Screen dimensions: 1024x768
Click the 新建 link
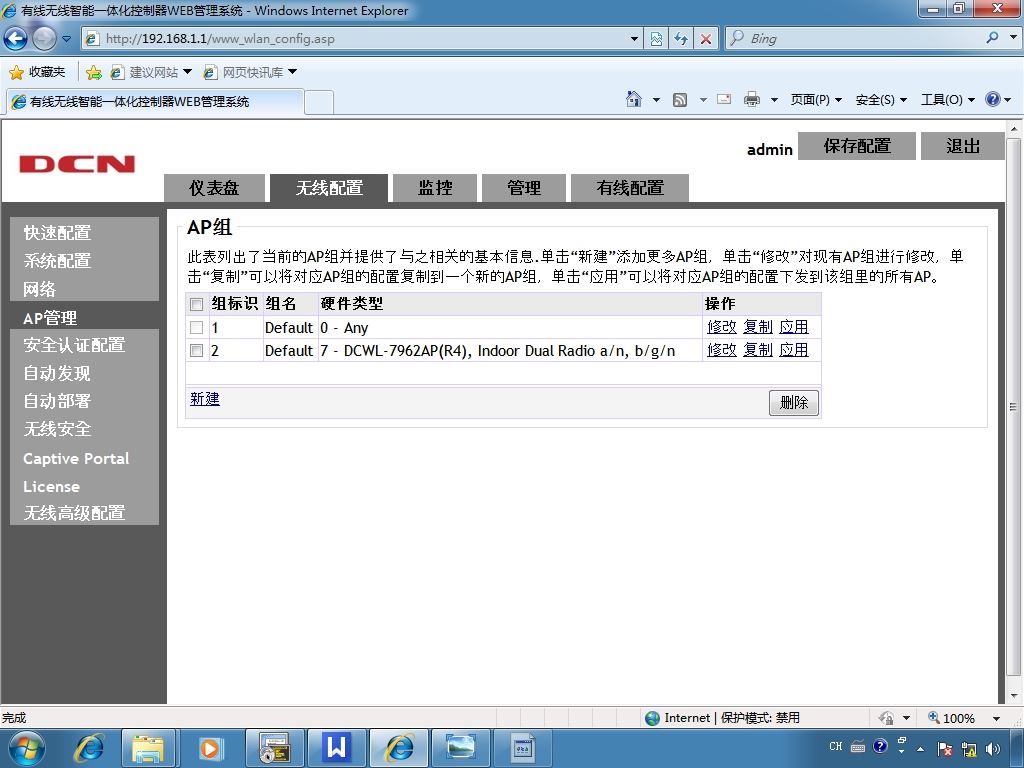(204, 398)
